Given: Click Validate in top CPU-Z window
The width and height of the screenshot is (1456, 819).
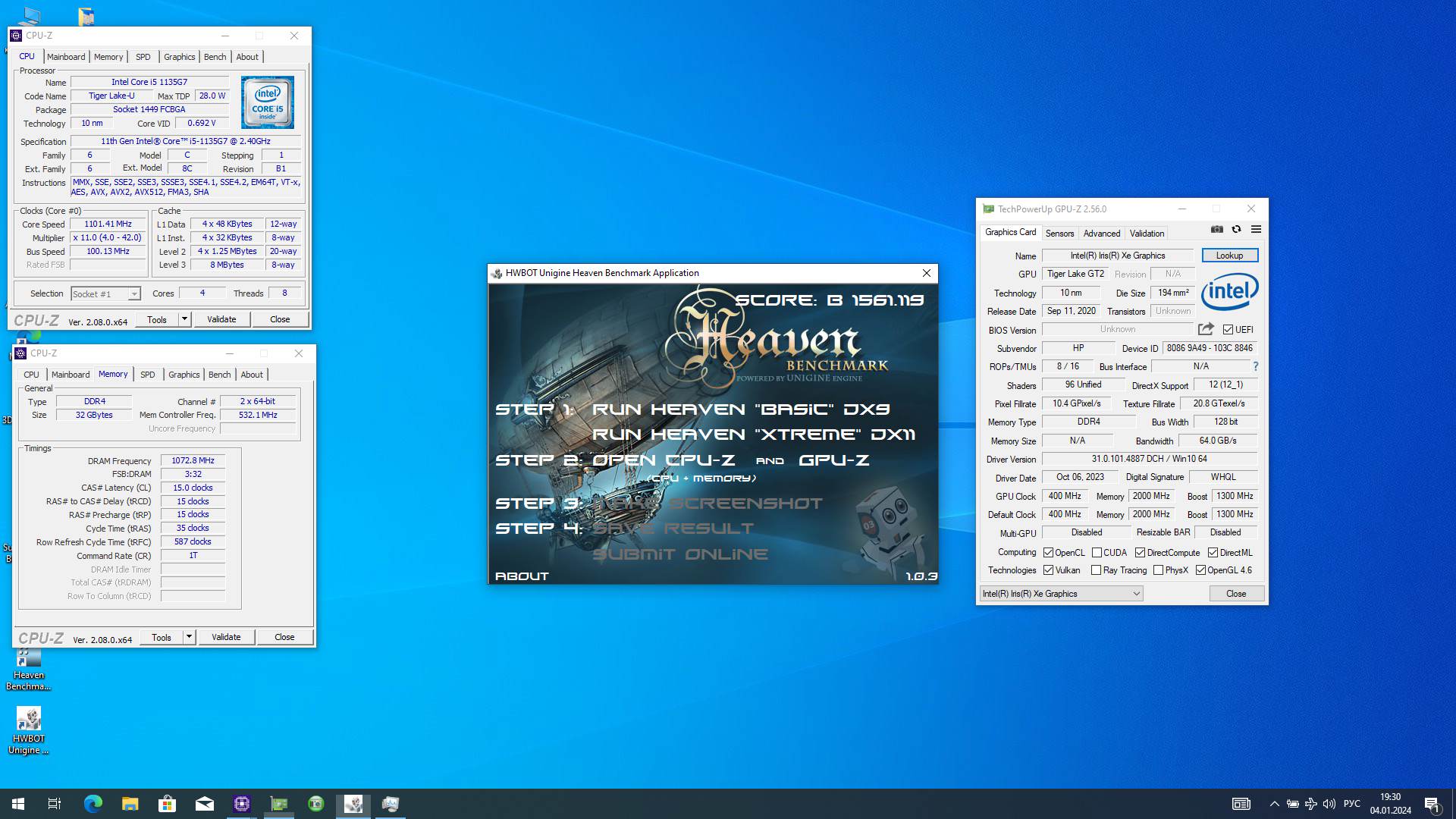Looking at the screenshot, I should pyautogui.click(x=221, y=319).
